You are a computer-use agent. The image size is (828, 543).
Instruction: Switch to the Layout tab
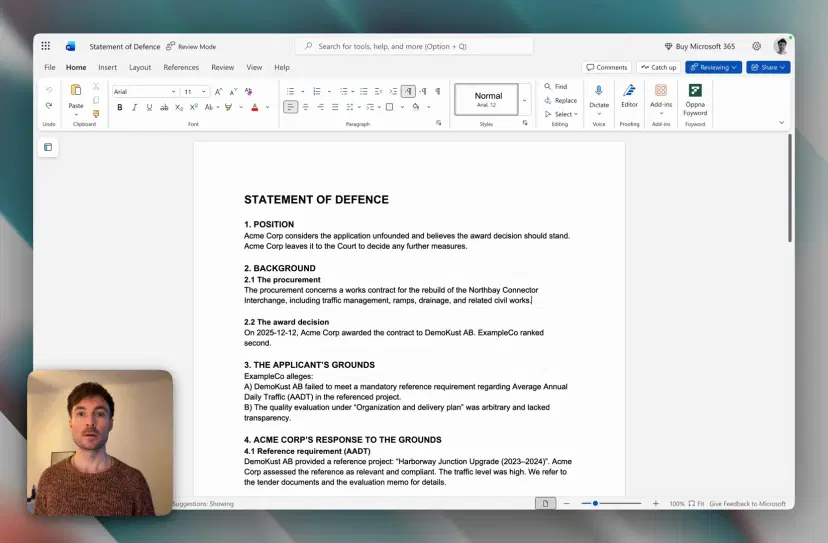pyautogui.click(x=140, y=67)
